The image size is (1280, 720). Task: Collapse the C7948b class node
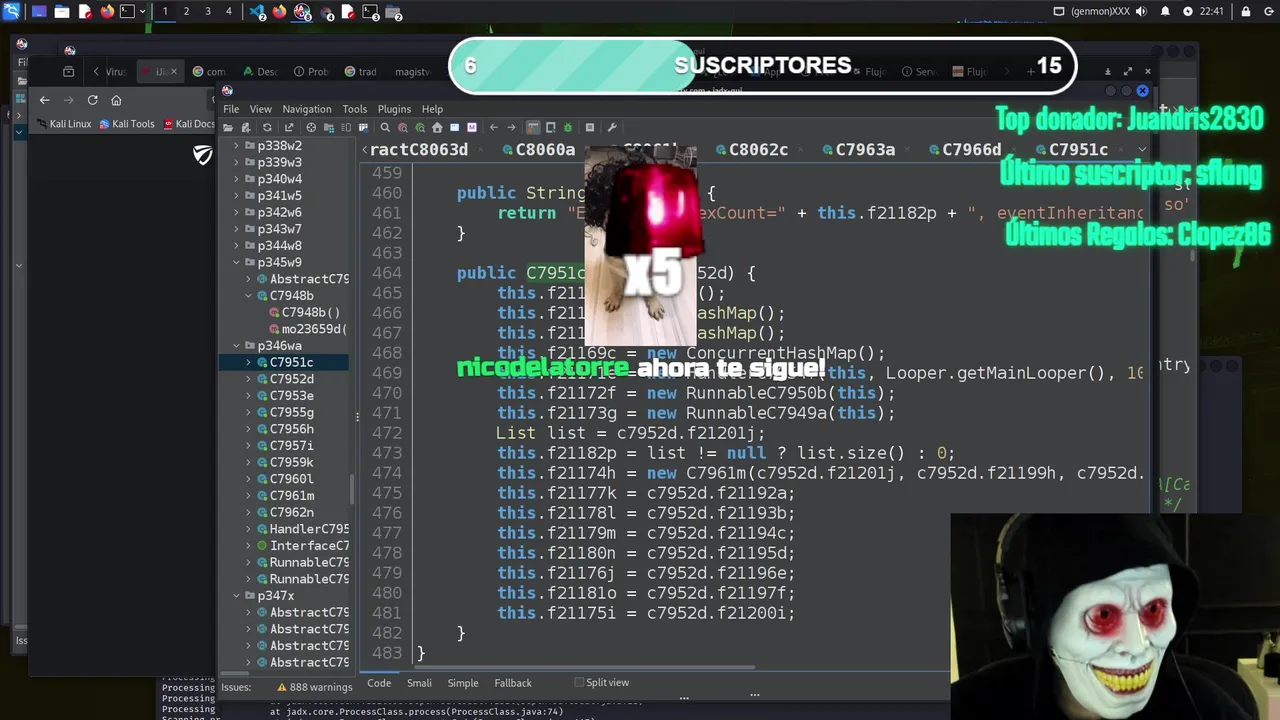pos(249,296)
